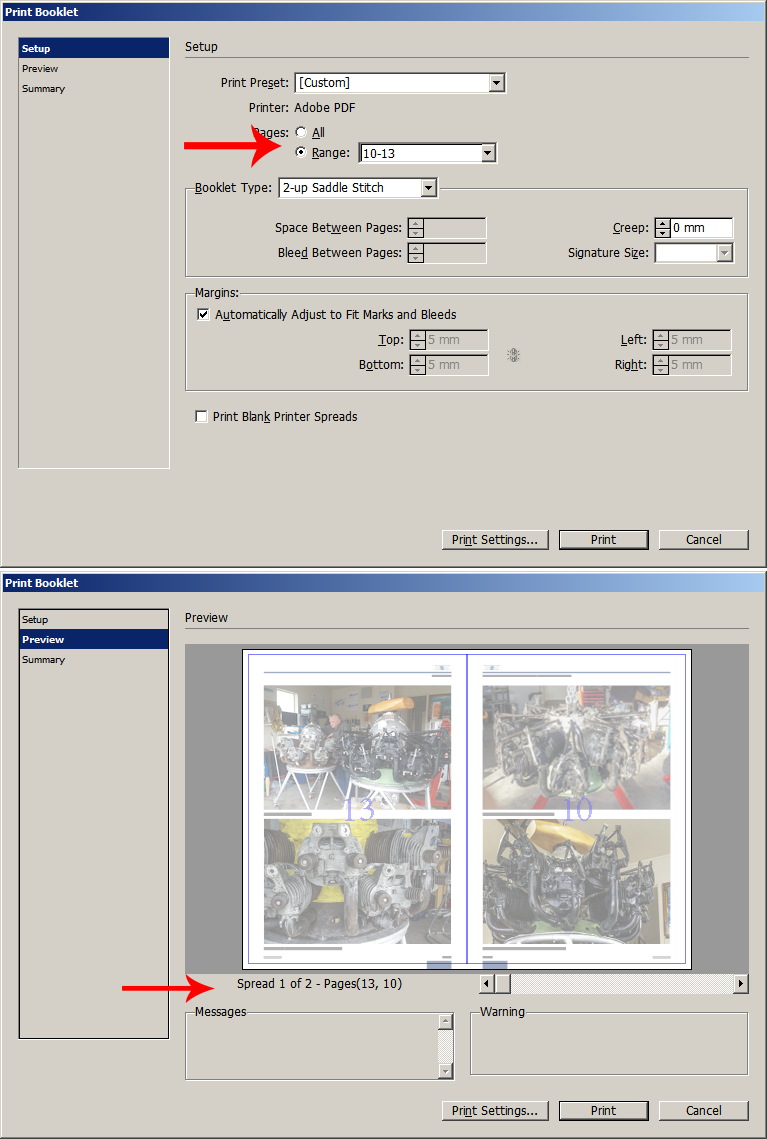Click the Bottom margin stepper arrows
Screen dimensions: 767x1139
pyautogui.click(x=418, y=365)
